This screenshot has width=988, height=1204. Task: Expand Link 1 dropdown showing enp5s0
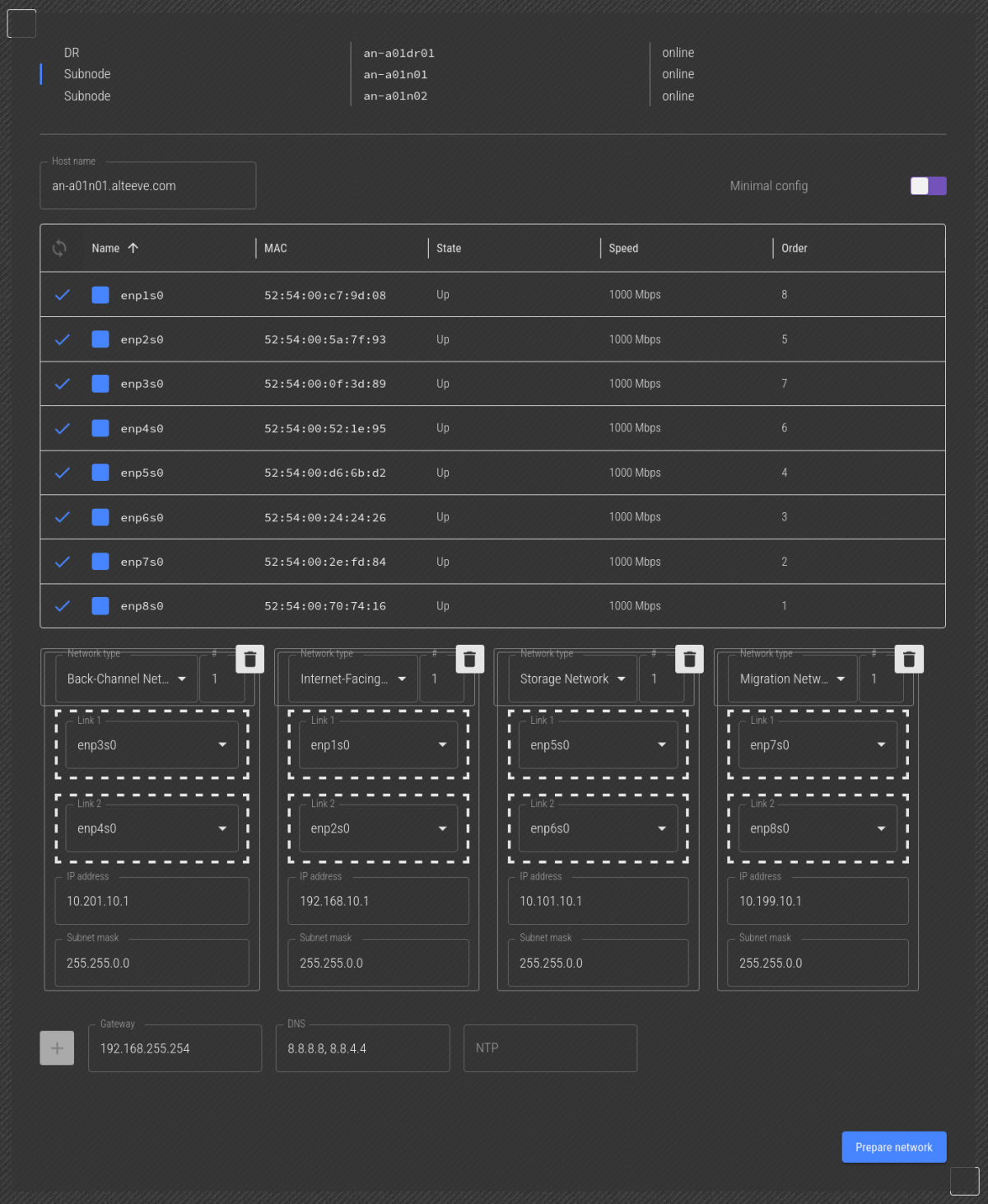599,745
